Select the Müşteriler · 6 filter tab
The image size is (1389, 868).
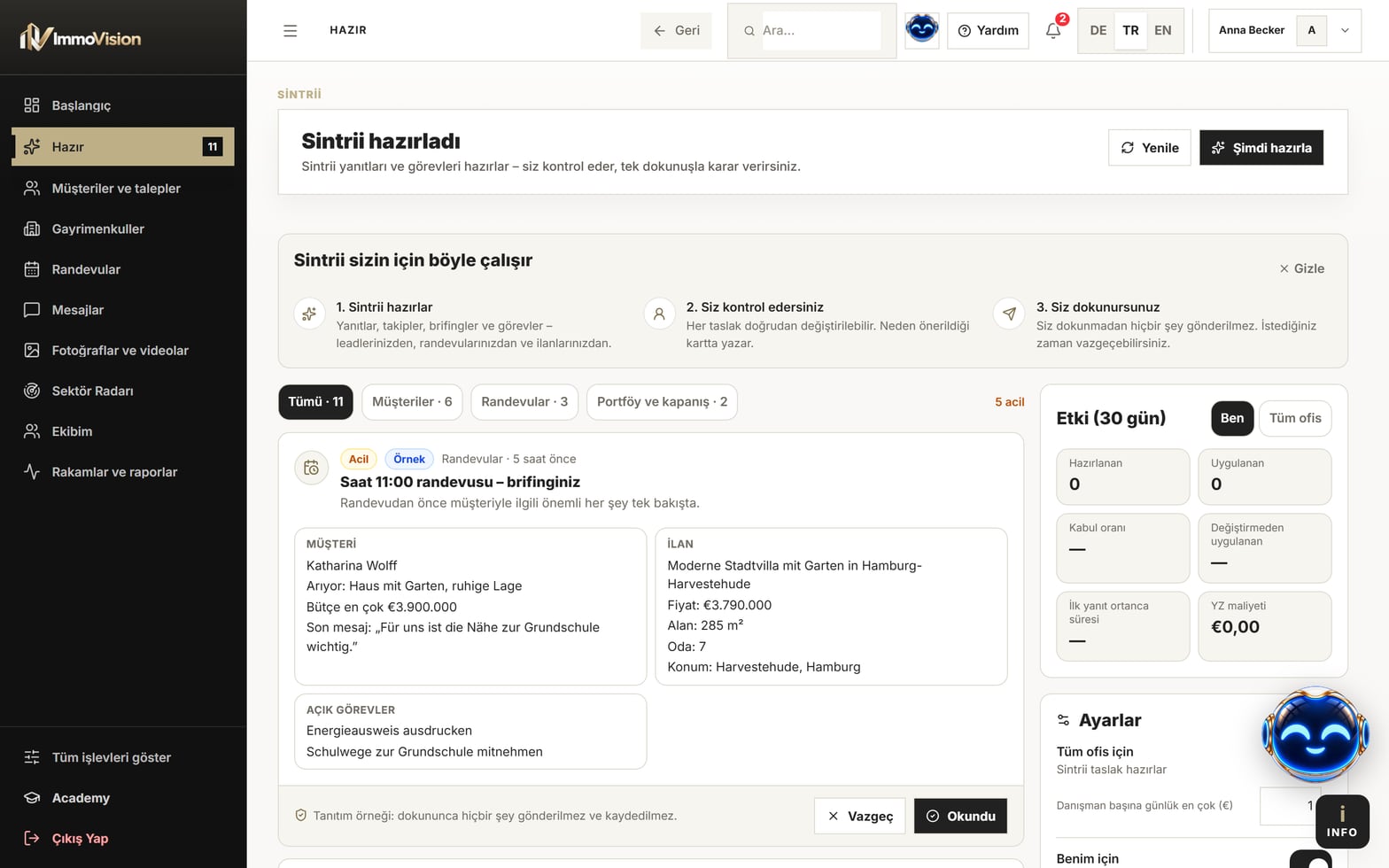[412, 402]
